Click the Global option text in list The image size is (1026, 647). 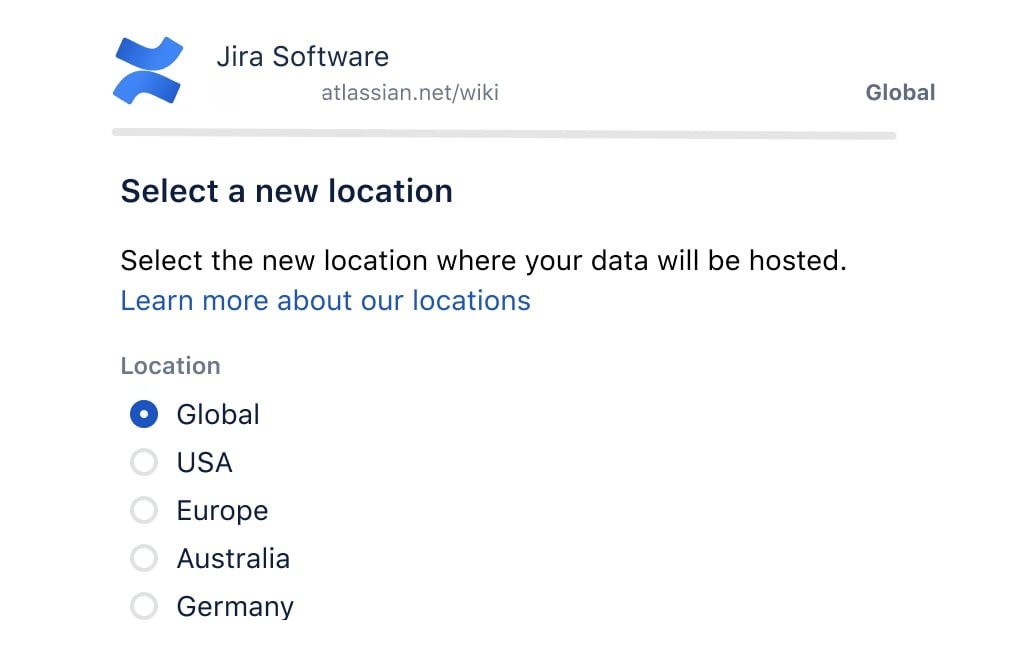[218, 414]
